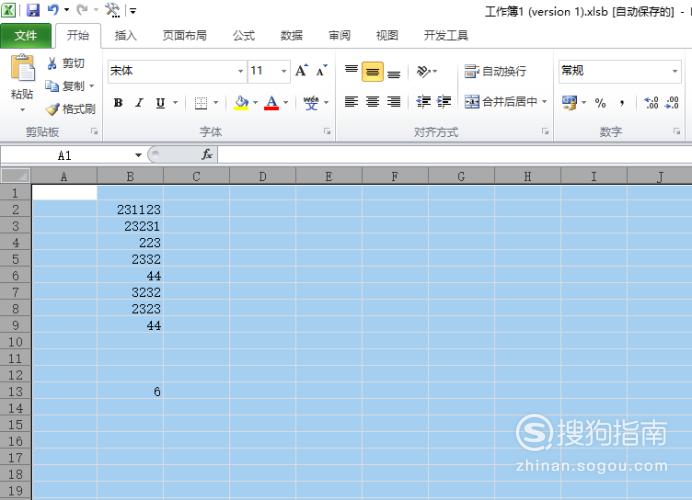Toggle Italic formatting
The height and width of the screenshot is (500, 692).
click(x=139, y=103)
